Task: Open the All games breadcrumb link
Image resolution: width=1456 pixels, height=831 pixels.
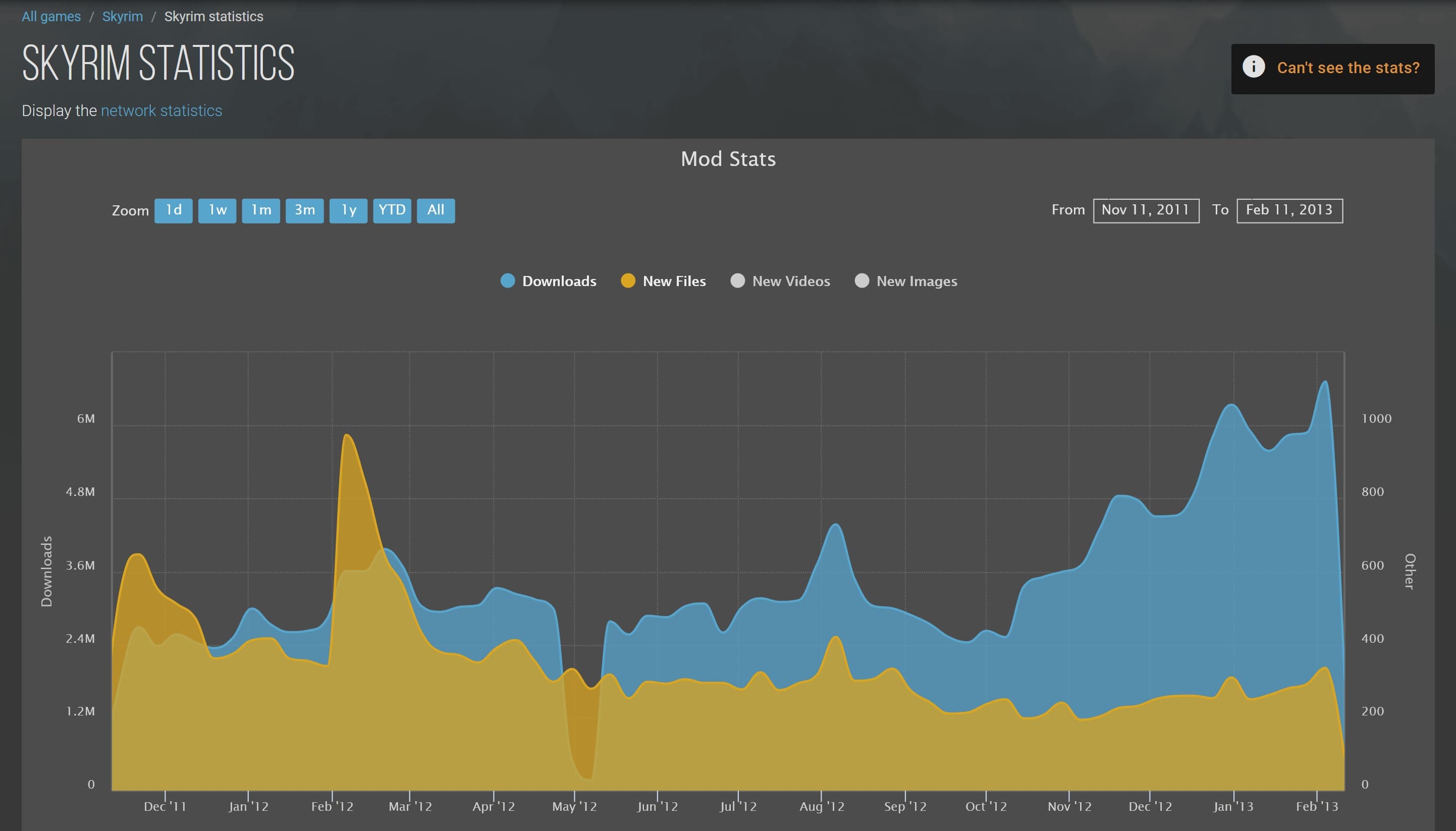Action: tap(51, 17)
